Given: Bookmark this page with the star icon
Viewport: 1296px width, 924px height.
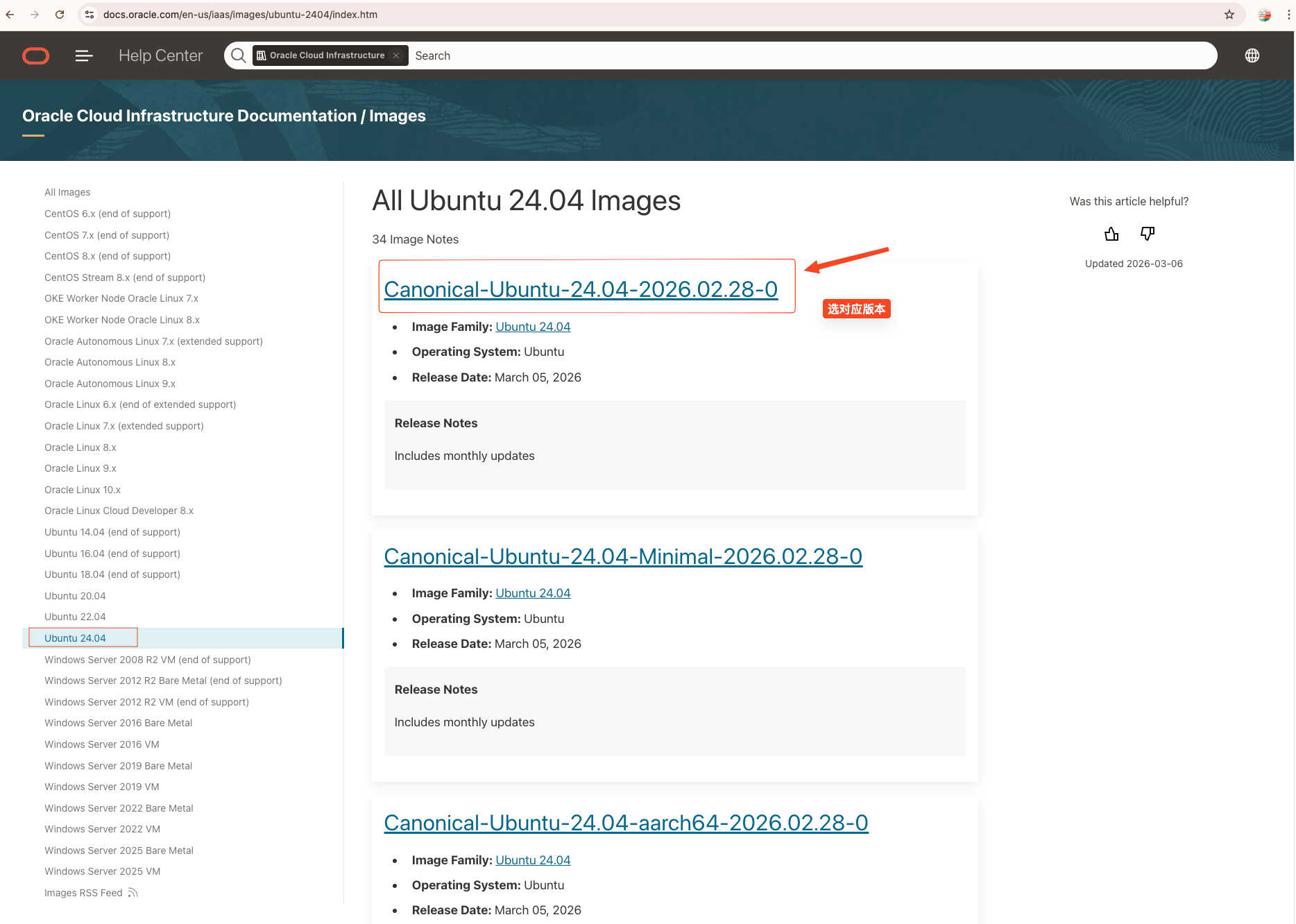Looking at the screenshot, I should coord(1229,15).
